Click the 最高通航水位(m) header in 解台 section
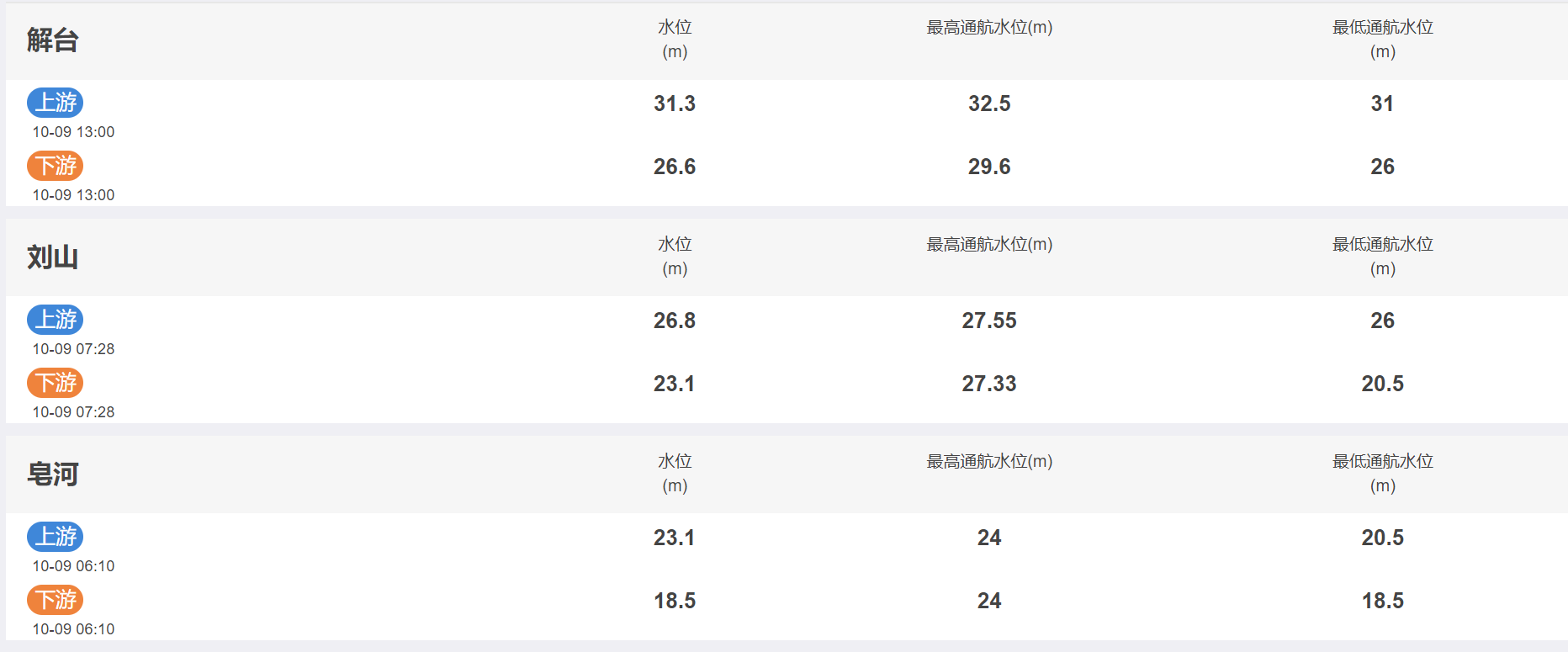The image size is (1568, 652). [989, 28]
